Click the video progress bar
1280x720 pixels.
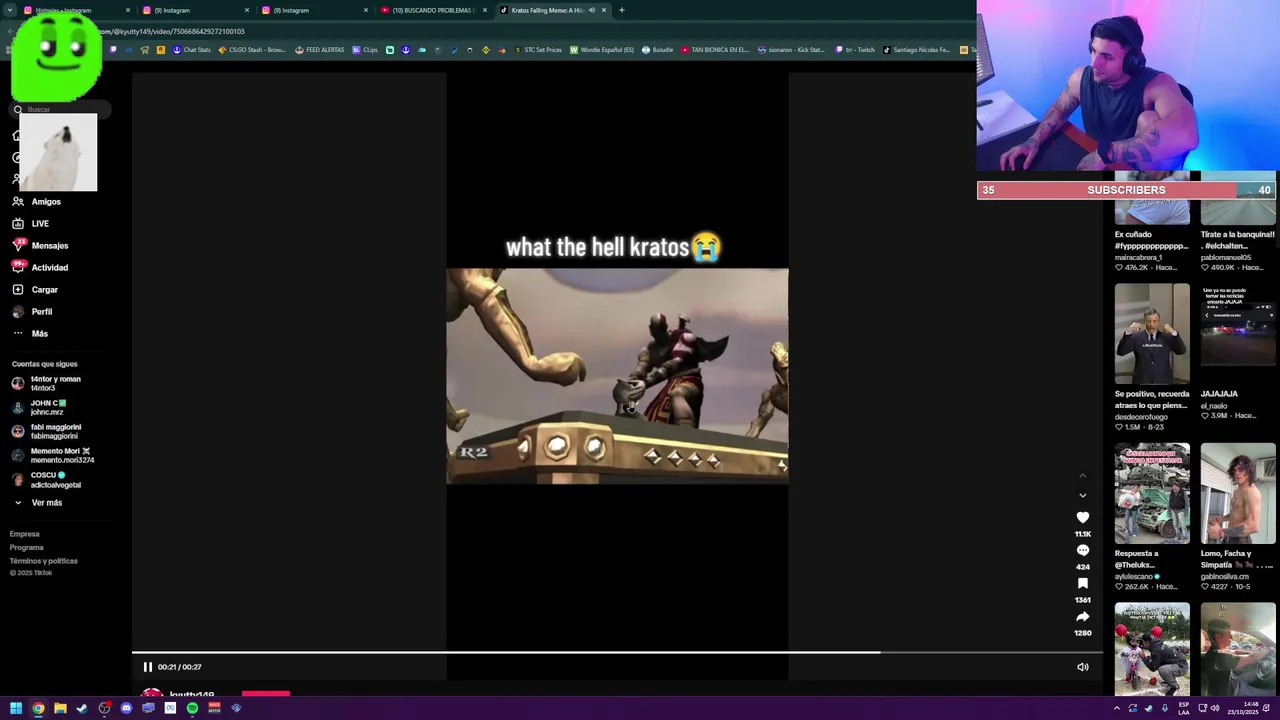(617, 652)
